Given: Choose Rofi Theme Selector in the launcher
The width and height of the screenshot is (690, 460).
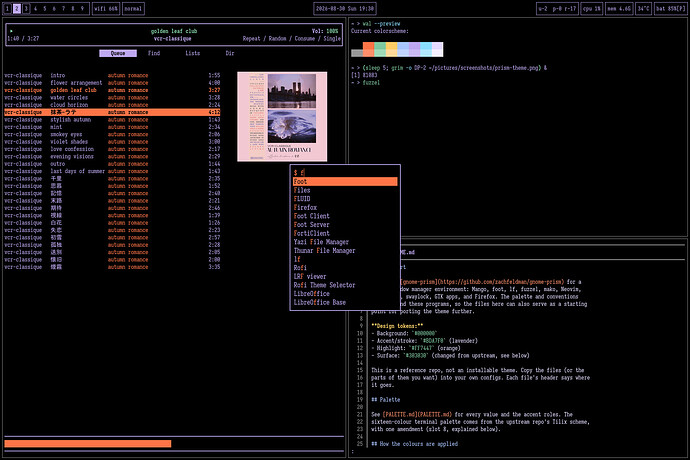Looking at the screenshot, I should tap(345, 285).
